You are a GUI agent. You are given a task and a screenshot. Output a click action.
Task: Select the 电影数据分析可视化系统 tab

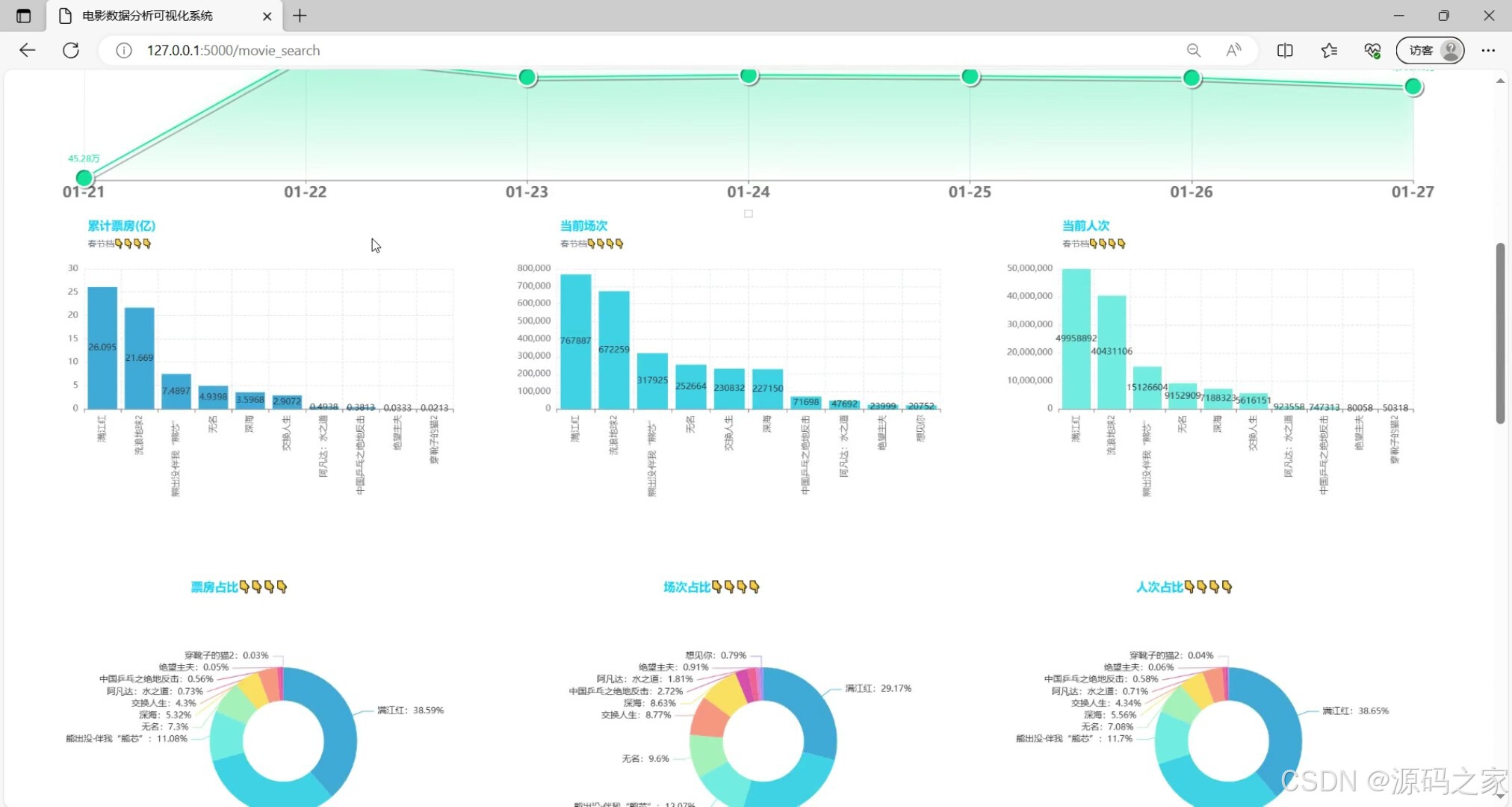(147, 16)
